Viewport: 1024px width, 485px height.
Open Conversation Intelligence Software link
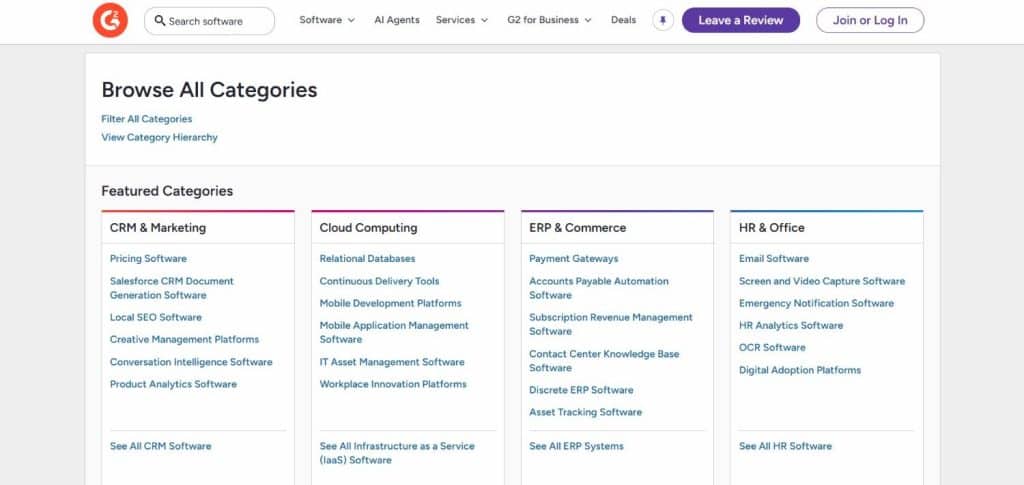pos(191,362)
